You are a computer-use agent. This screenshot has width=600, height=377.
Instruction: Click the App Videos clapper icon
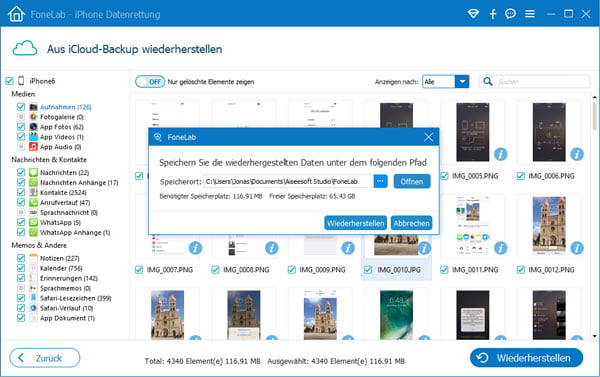pos(34,137)
